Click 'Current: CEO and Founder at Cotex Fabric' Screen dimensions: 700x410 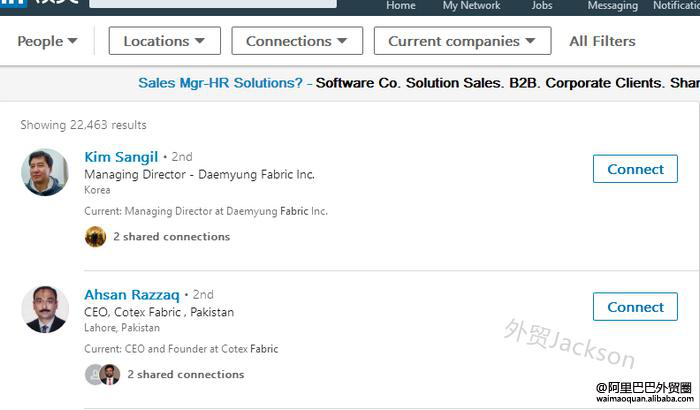181,349
